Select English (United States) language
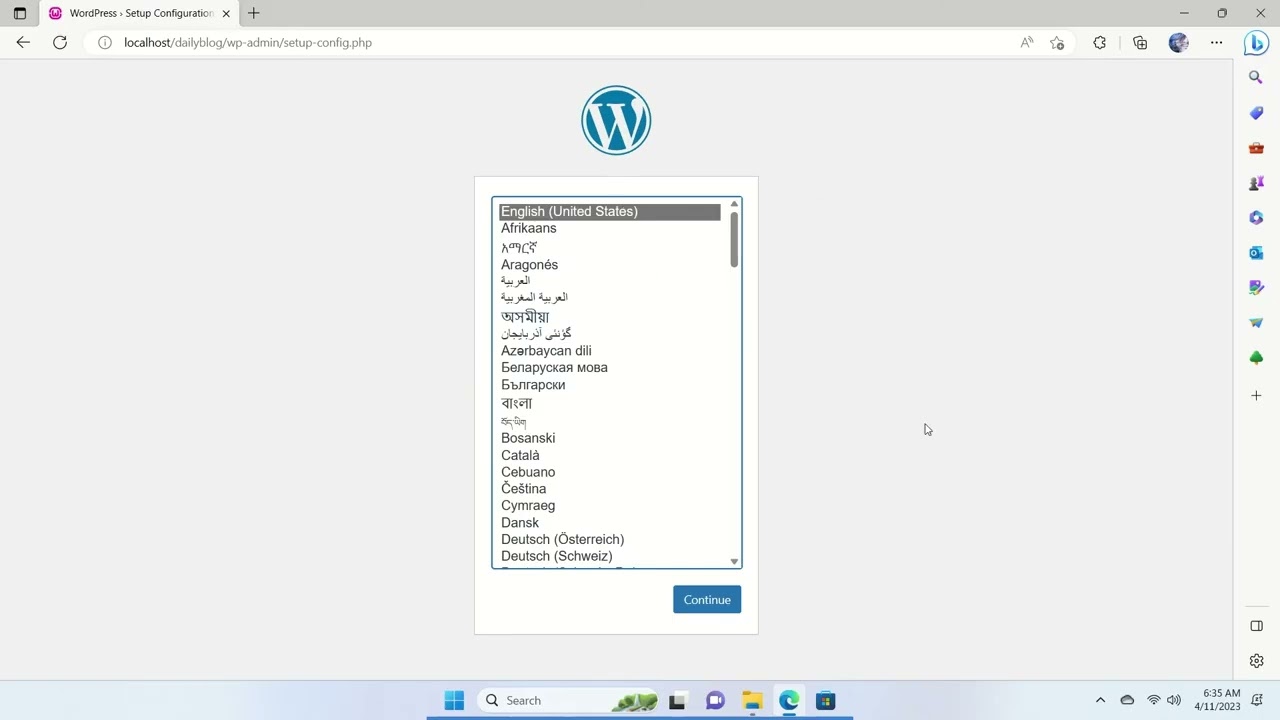The image size is (1280, 720). (610, 212)
